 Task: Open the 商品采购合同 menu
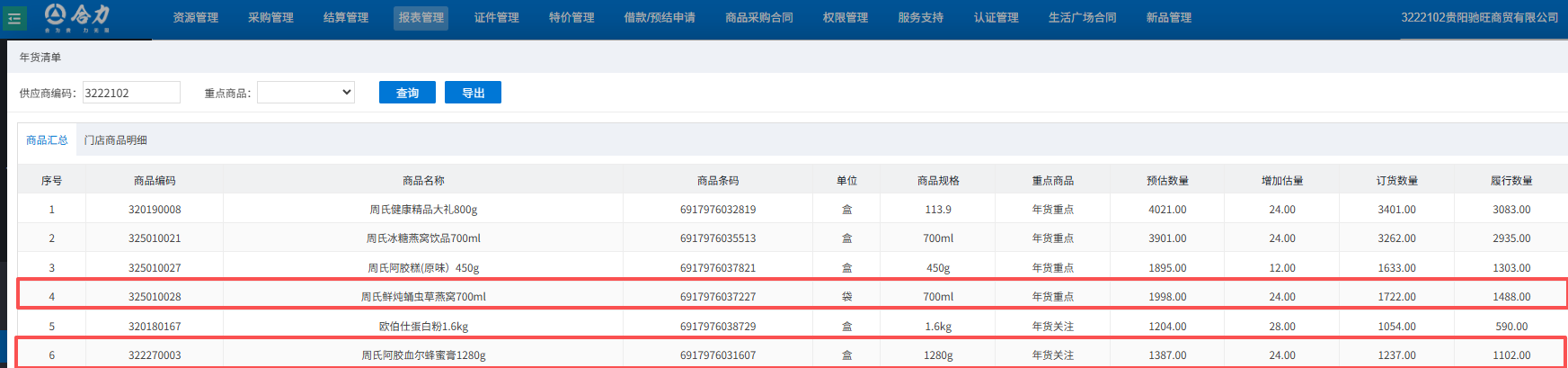pyautogui.click(x=759, y=18)
